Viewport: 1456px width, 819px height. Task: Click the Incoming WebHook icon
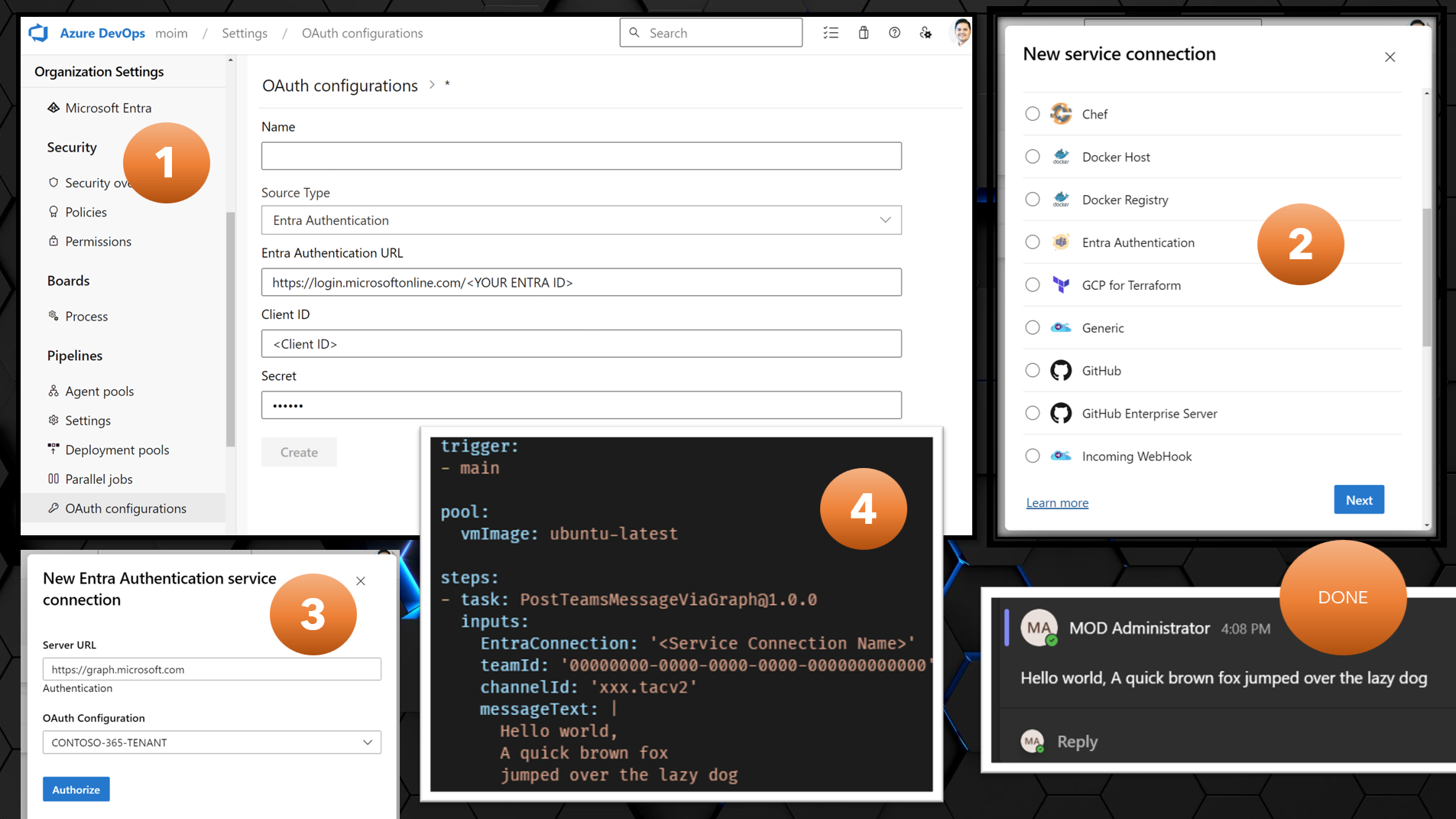[x=1061, y=457]
